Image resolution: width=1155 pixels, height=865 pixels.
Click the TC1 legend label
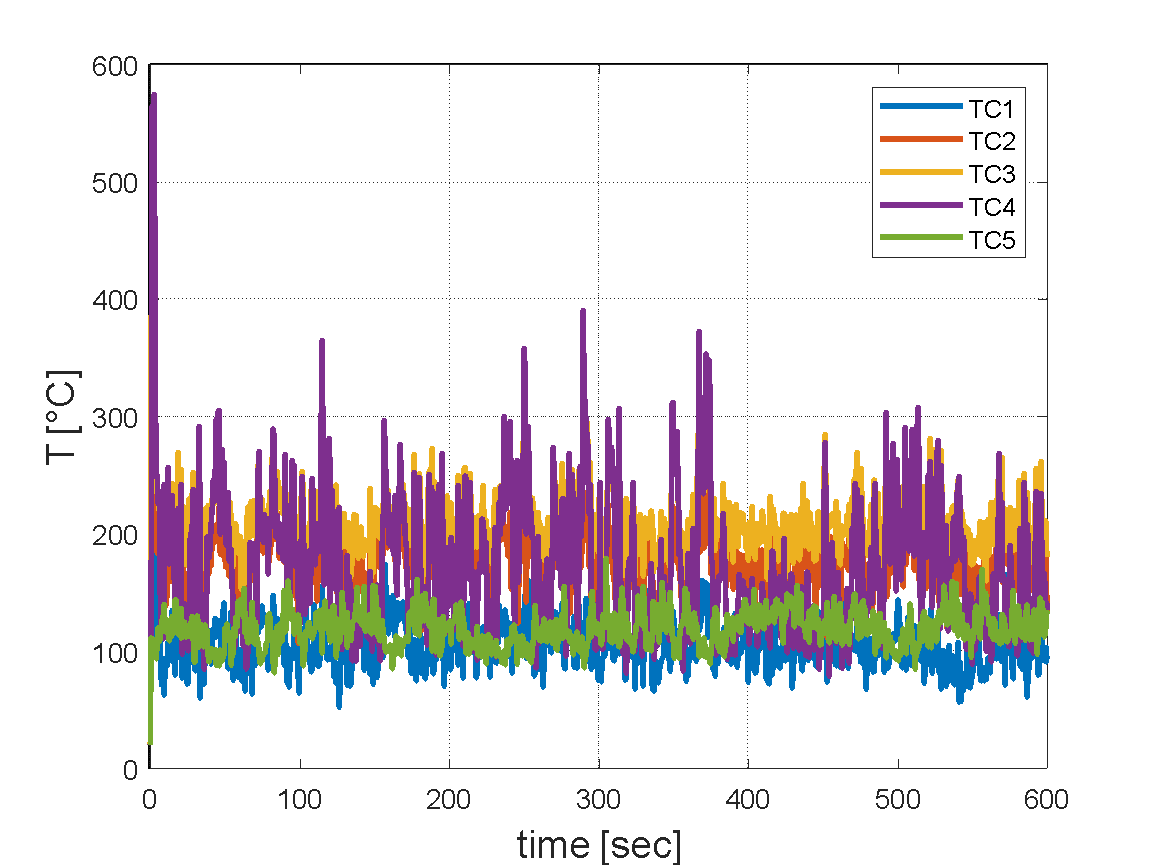pos(991,109)
